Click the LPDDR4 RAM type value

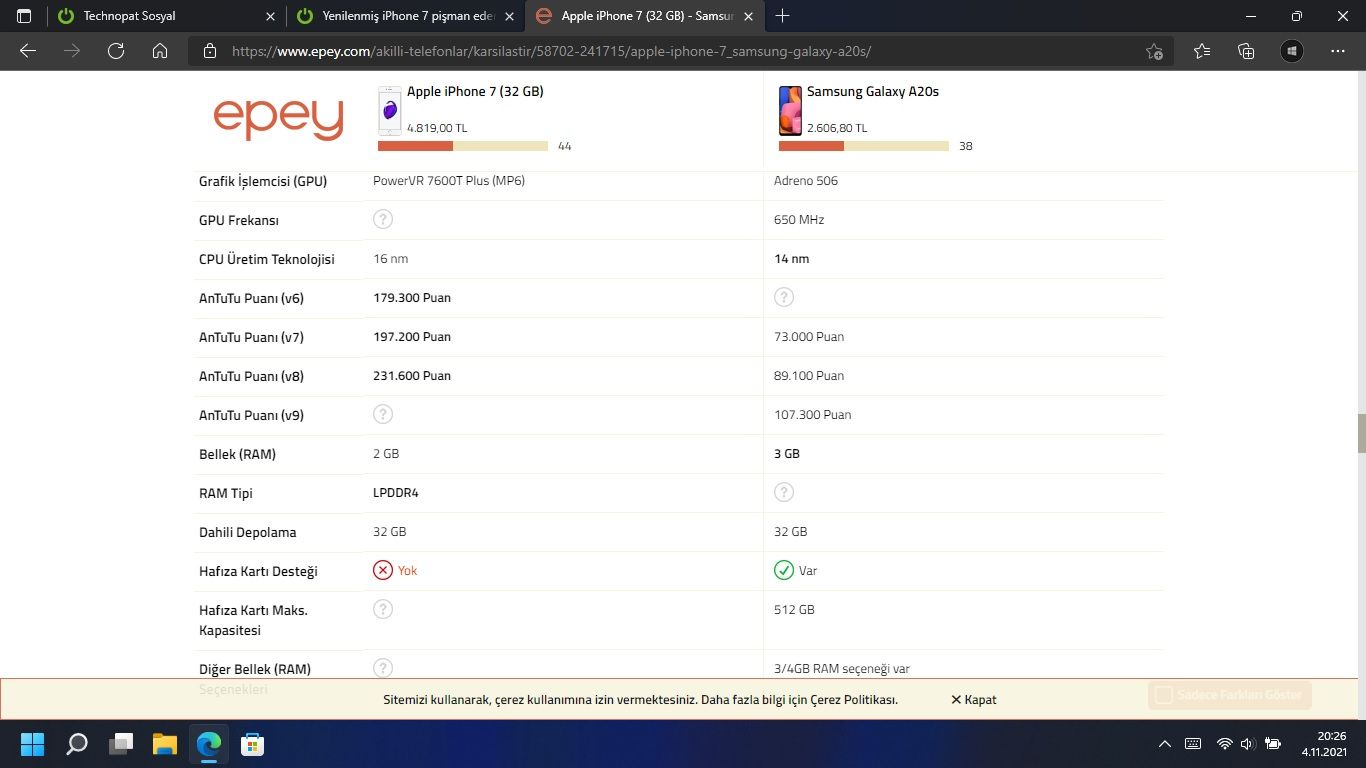(x=396, y=493)
